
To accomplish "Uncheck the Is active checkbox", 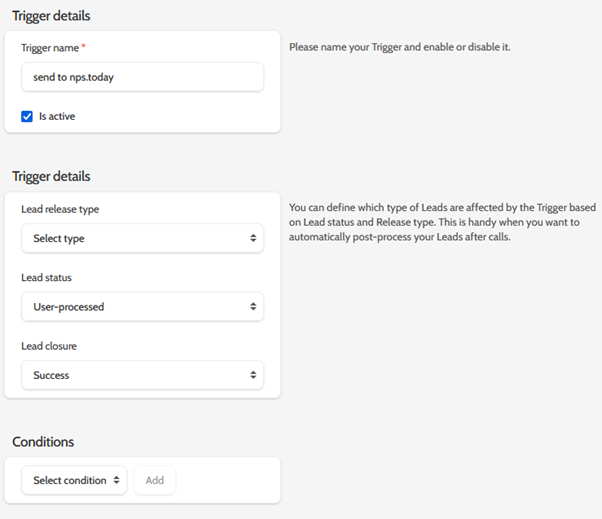I will [27, 116].
